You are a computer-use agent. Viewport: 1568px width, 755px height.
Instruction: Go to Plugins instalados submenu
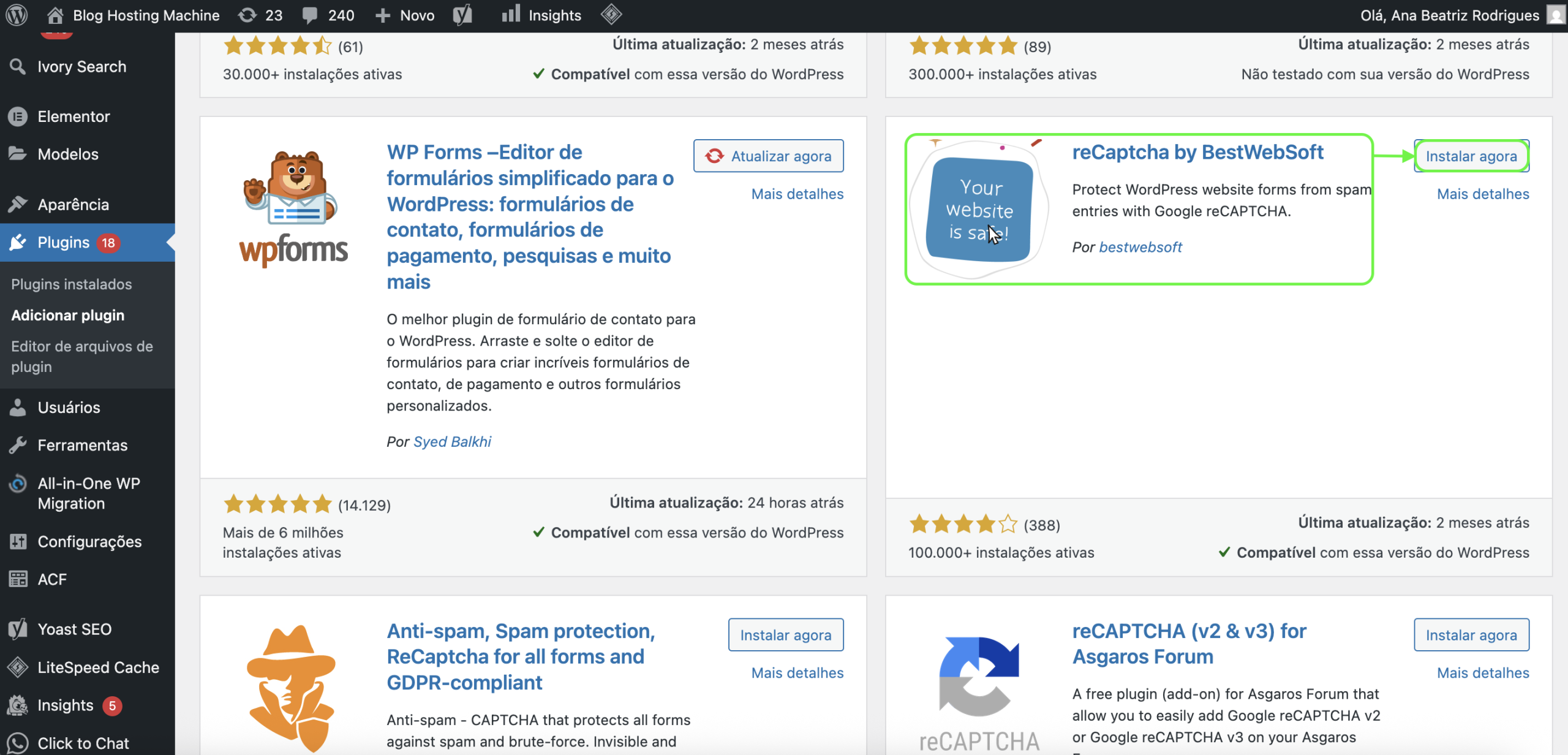click(x=71, y=284)
